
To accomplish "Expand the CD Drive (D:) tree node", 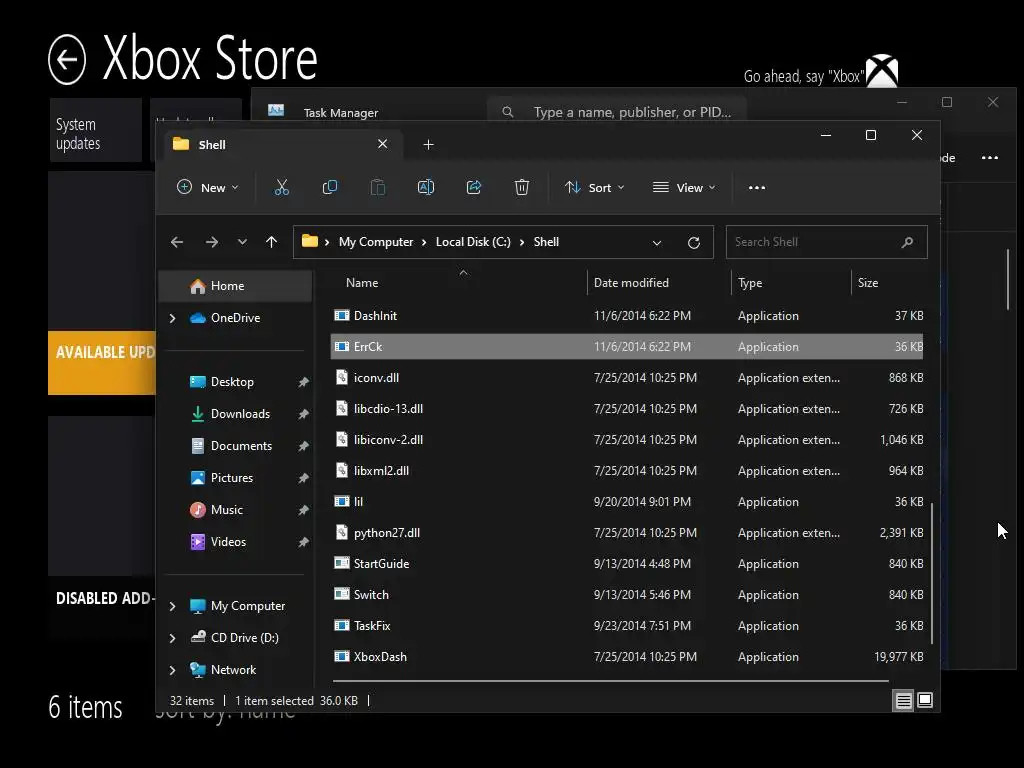I will [x=172, y=638].
